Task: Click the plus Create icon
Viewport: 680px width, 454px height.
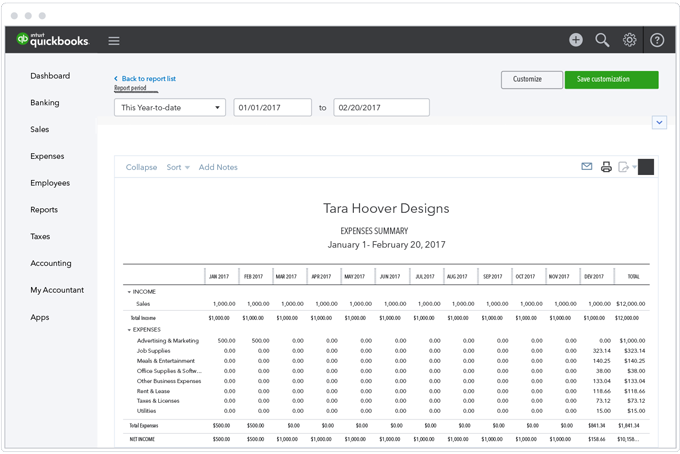Action: click(x=576, y=40)
